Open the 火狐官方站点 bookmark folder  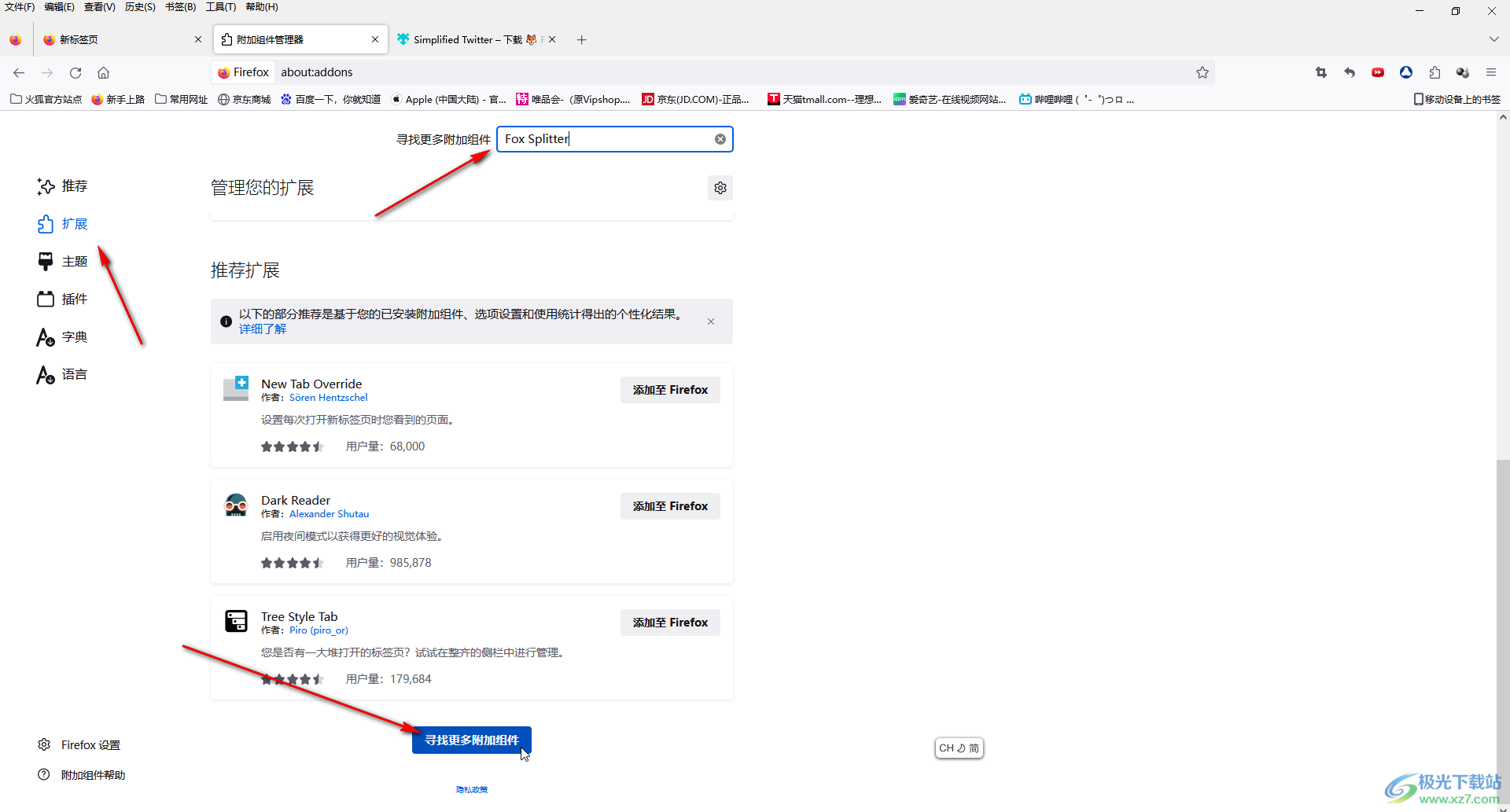click(46, 99)
